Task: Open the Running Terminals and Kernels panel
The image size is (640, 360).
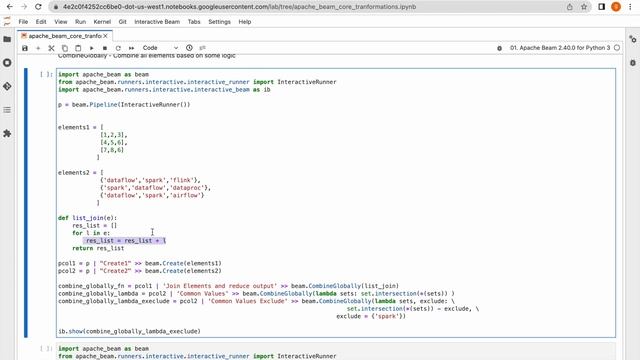Action: click(7, 63)
